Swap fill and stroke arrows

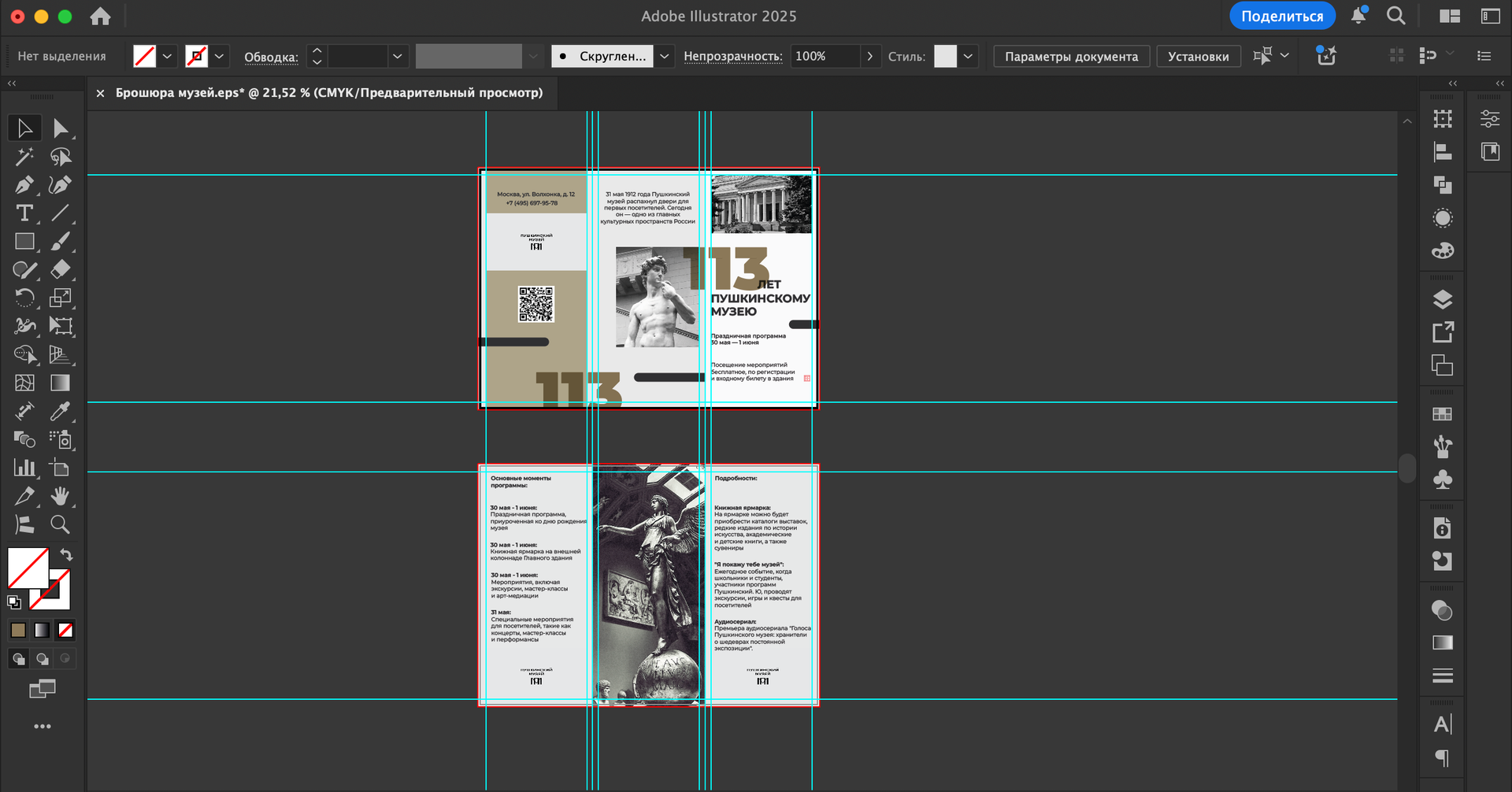(x=66, y=555)
